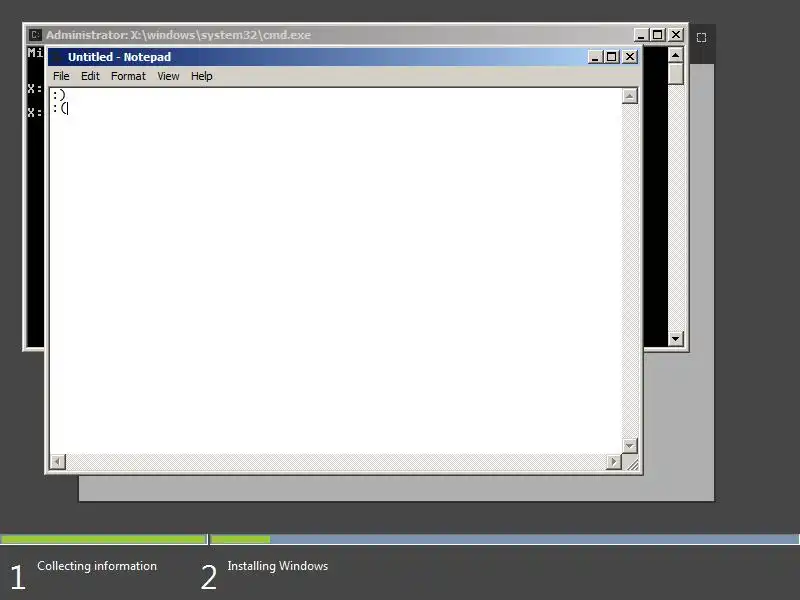Click the cmd.exe window system icon
This screenshot has width=800, height=600.
(x=35, y=35)
